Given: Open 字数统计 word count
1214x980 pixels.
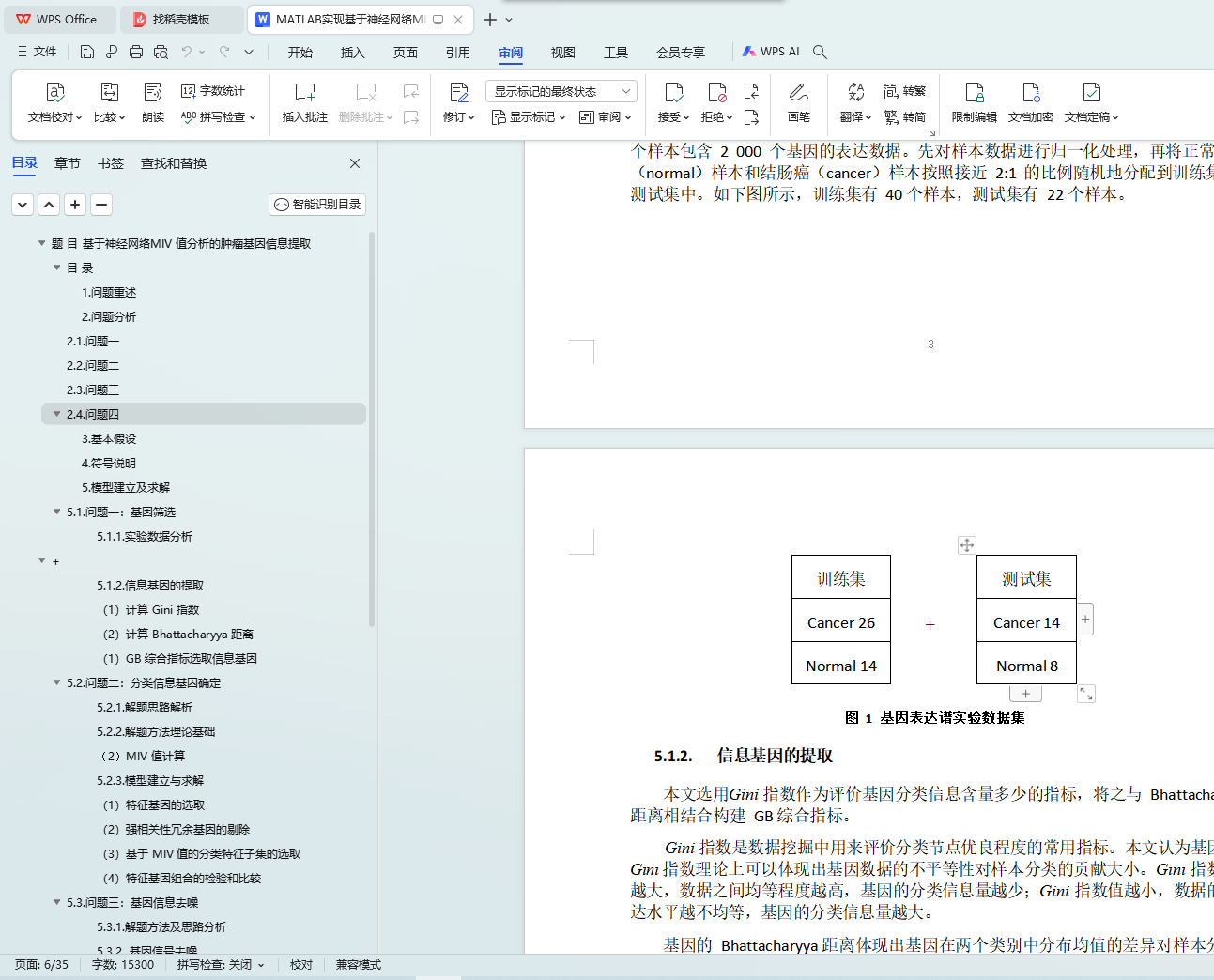Looking at the screenshot, I should click(213, 91).
